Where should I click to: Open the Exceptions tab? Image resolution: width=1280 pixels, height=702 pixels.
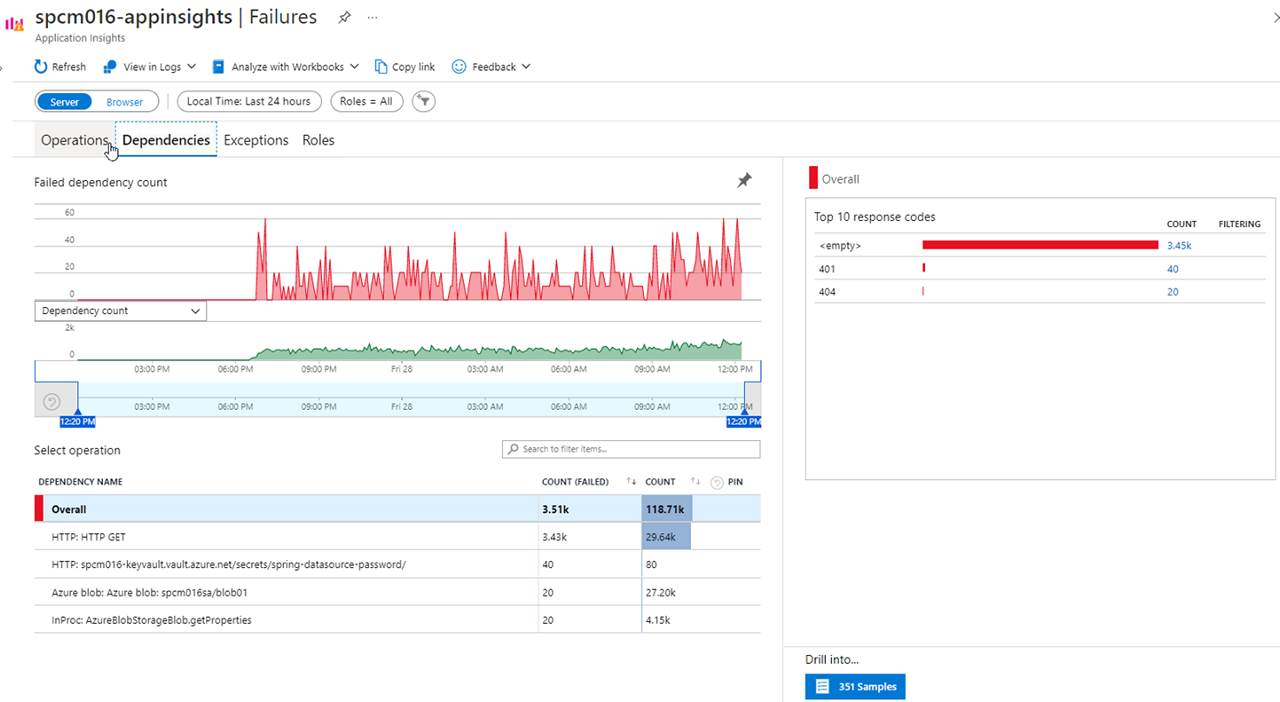point(256,140)
